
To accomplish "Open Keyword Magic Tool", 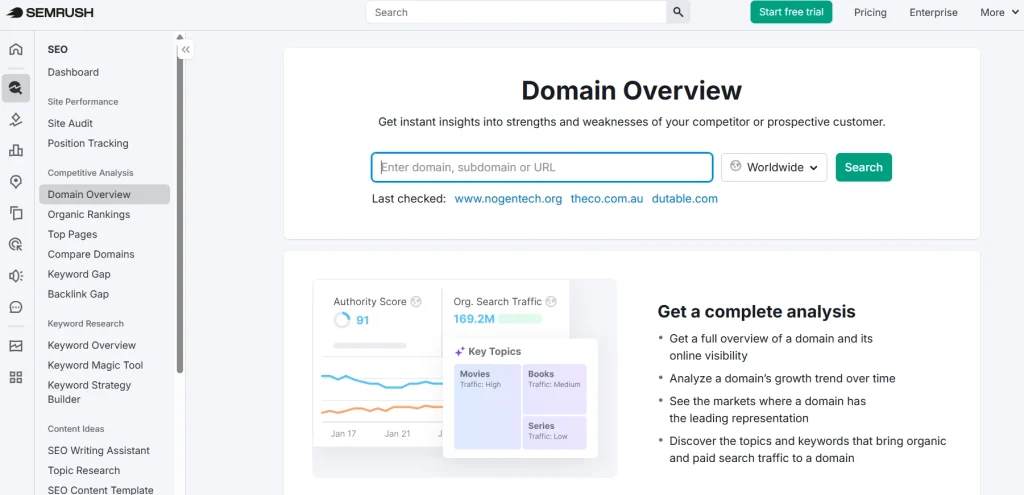I will pos(95,365).
